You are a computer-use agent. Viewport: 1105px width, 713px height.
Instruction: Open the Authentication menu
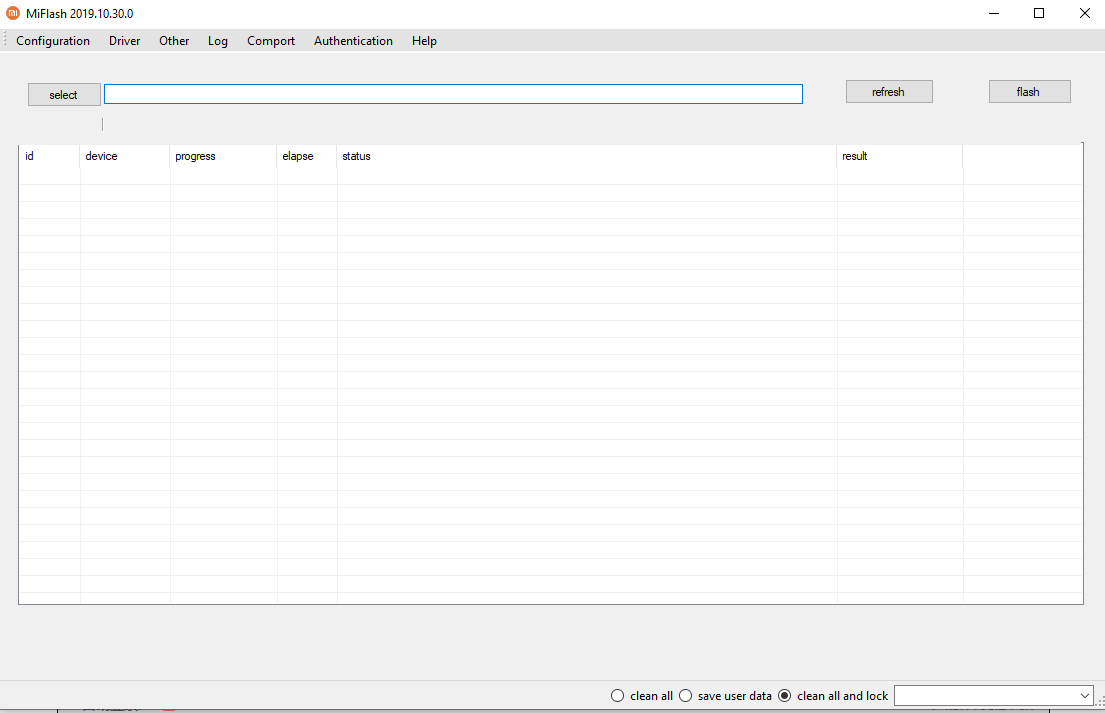(353, 41)
